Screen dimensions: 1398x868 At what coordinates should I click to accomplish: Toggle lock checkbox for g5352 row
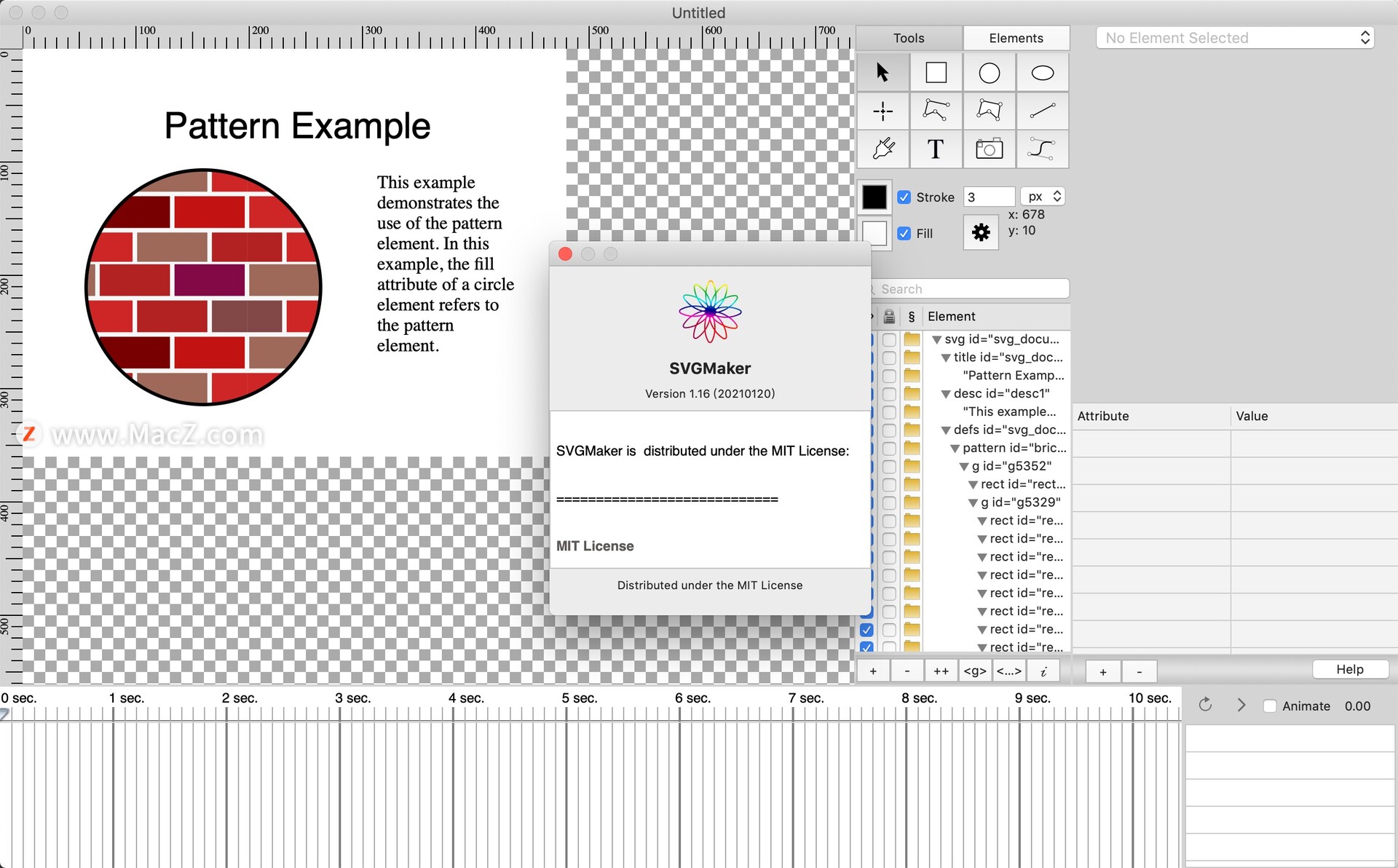(x=889, y=466)
